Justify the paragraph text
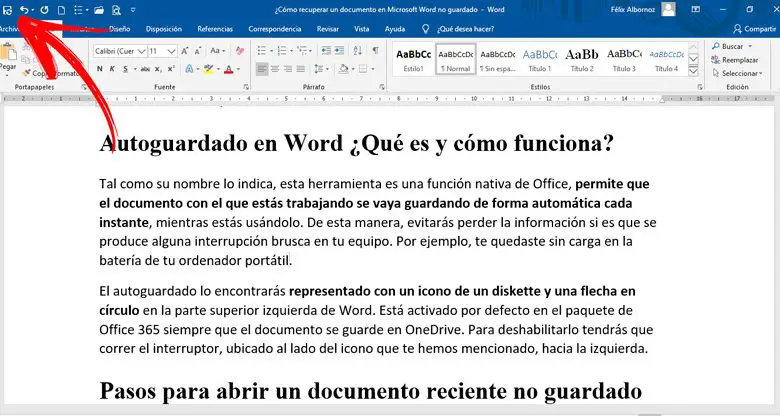Image resolution: width=780 pixels, height=416 pixels. 300,69
